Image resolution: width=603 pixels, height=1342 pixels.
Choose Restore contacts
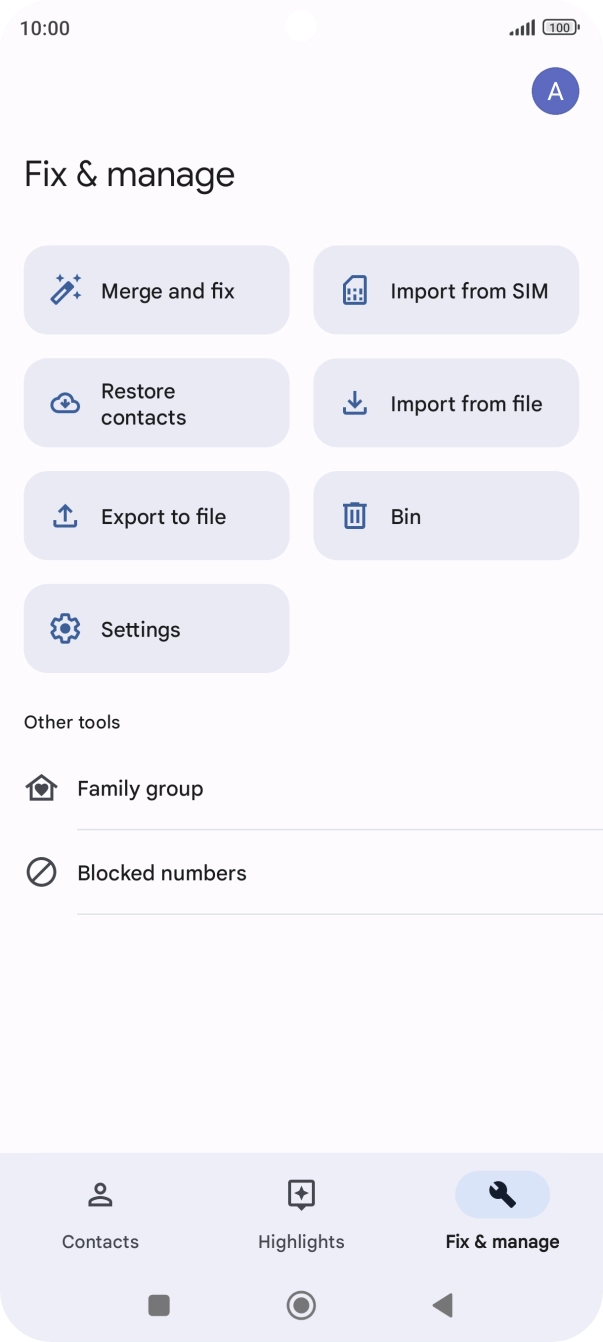point(156,403)
